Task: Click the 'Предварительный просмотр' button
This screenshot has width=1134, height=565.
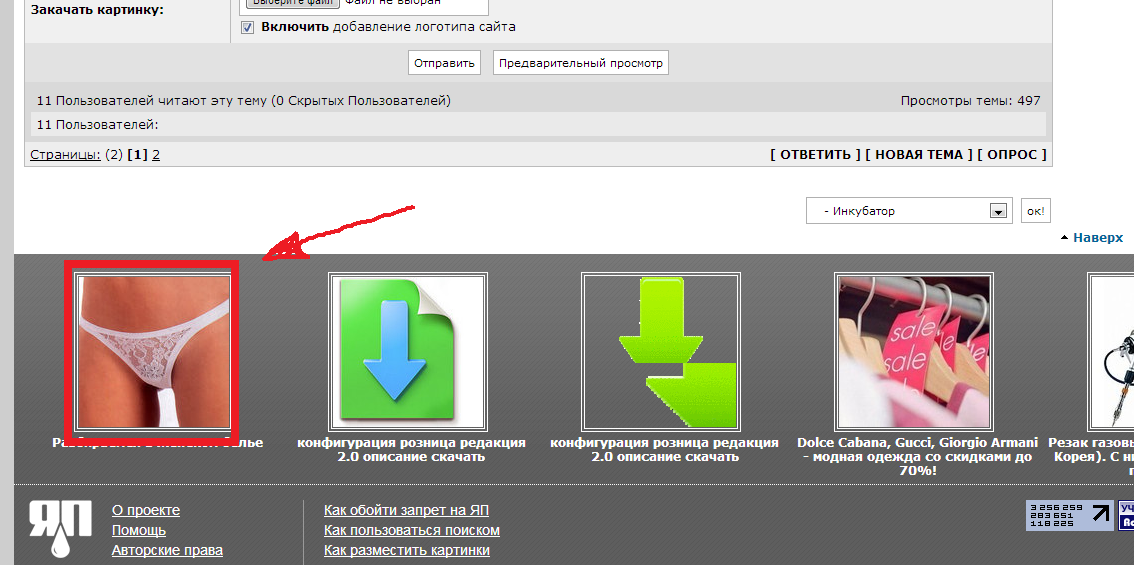Action: pos(581,63)
